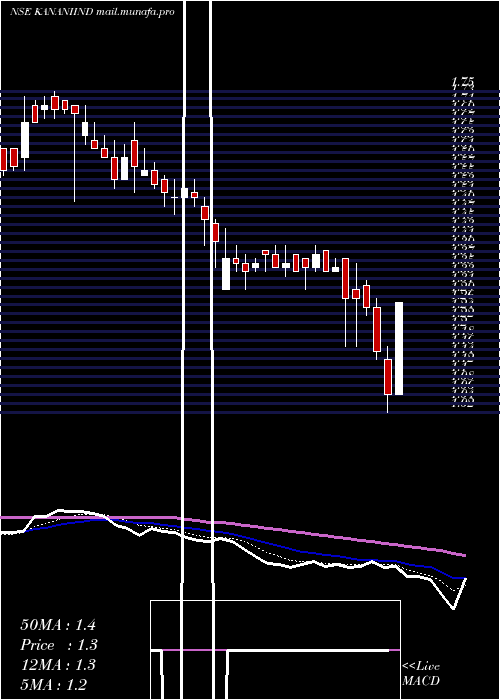This screenshot has width=500, height=700.
Task: Click the last red candlestick before final white candle
Action: 388,377
